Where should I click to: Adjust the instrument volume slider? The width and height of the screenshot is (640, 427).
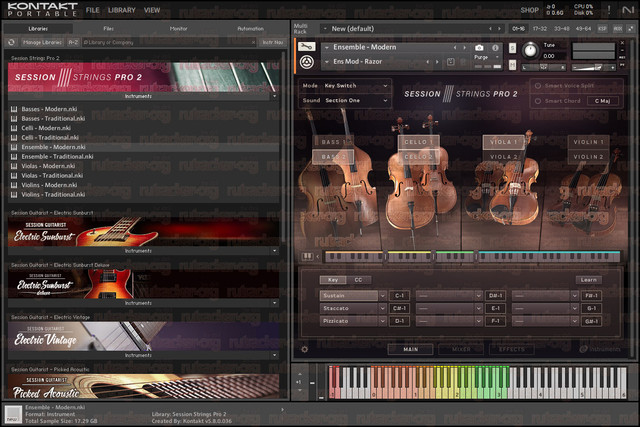click(593, 68)
